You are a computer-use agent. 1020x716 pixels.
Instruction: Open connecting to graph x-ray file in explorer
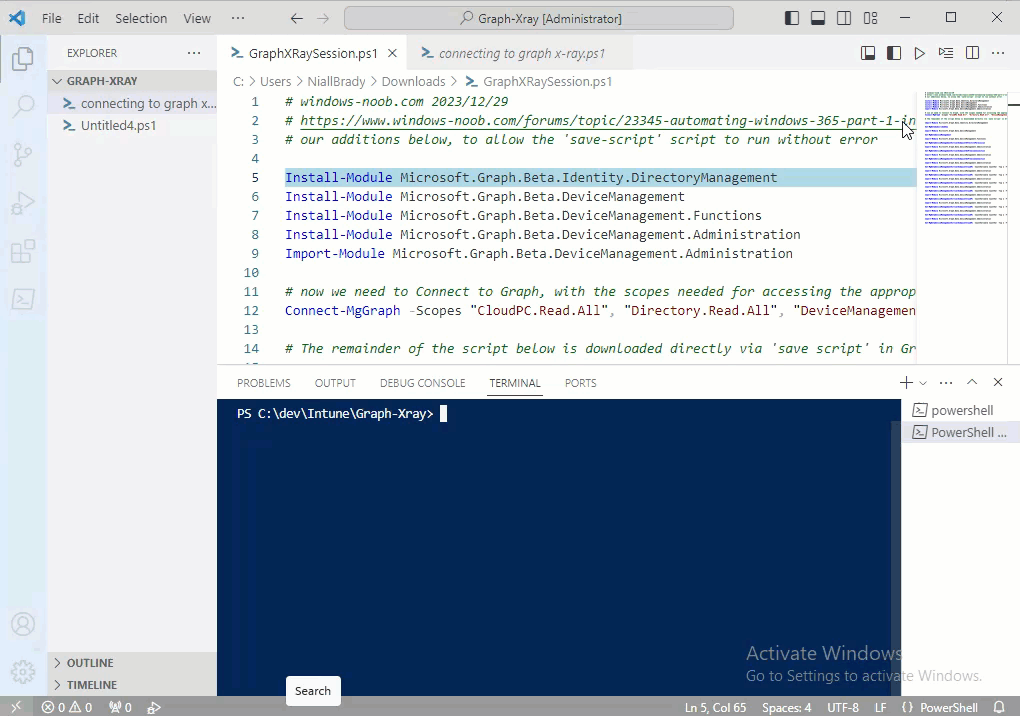tap(132, 103)
